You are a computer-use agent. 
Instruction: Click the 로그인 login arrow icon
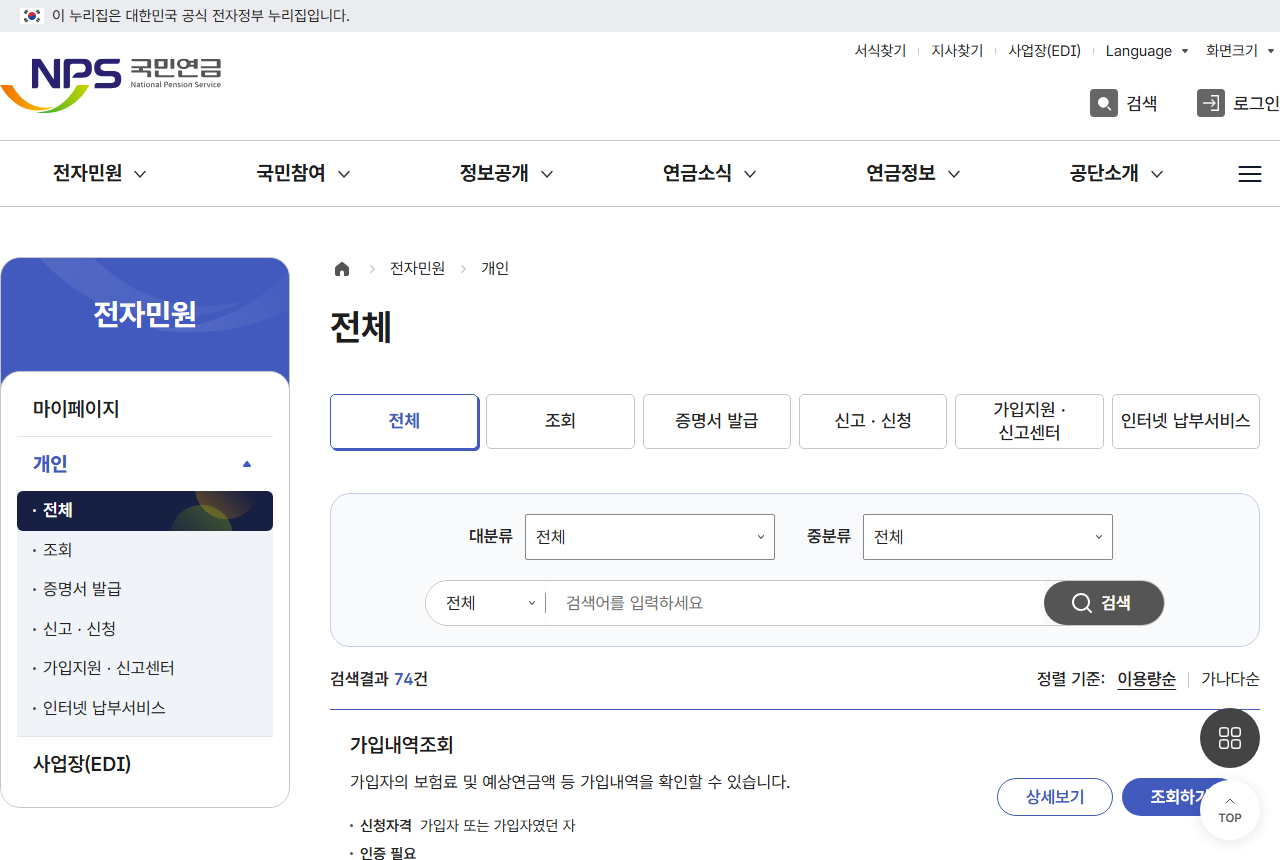1211,103
